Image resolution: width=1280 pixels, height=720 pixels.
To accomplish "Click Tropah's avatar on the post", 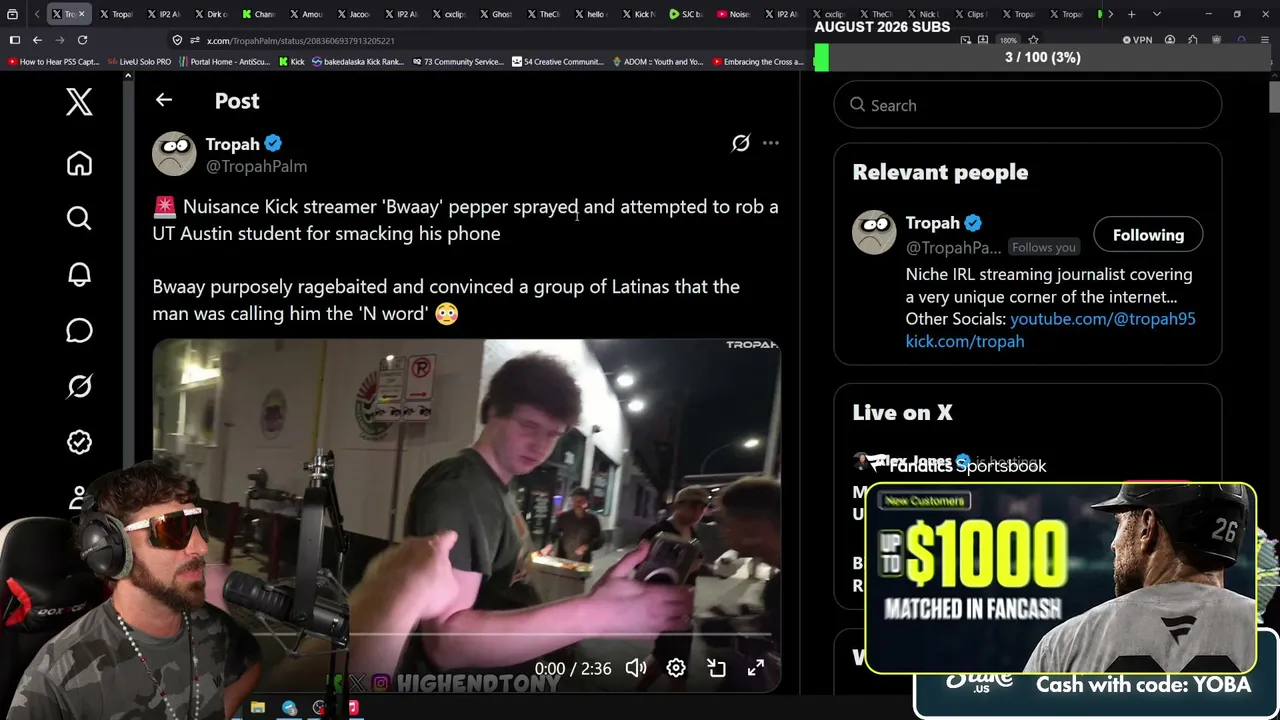I will coord(174,154).
